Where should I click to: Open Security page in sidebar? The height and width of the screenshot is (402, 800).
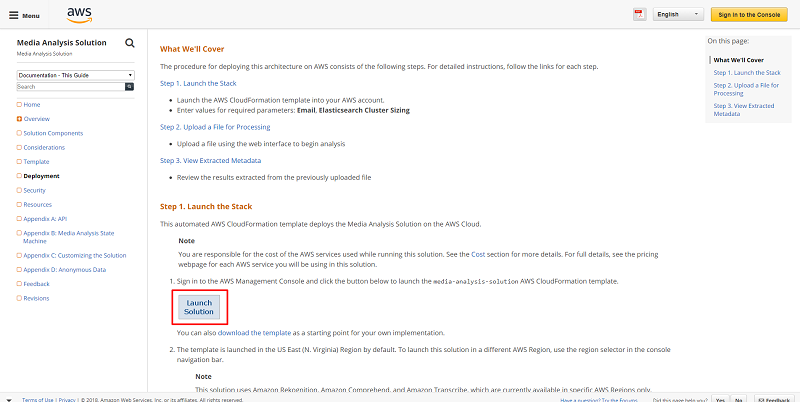(34, 190)
